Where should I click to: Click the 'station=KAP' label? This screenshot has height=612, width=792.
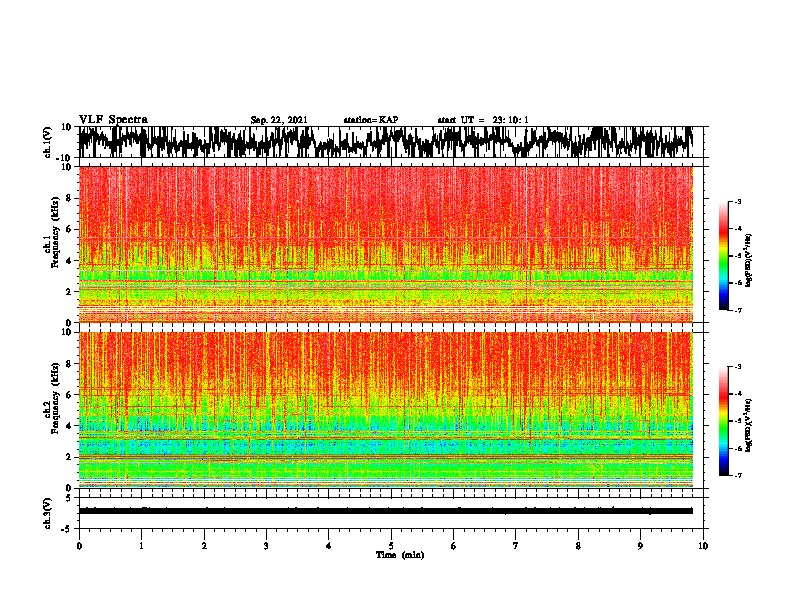(371, 120)
